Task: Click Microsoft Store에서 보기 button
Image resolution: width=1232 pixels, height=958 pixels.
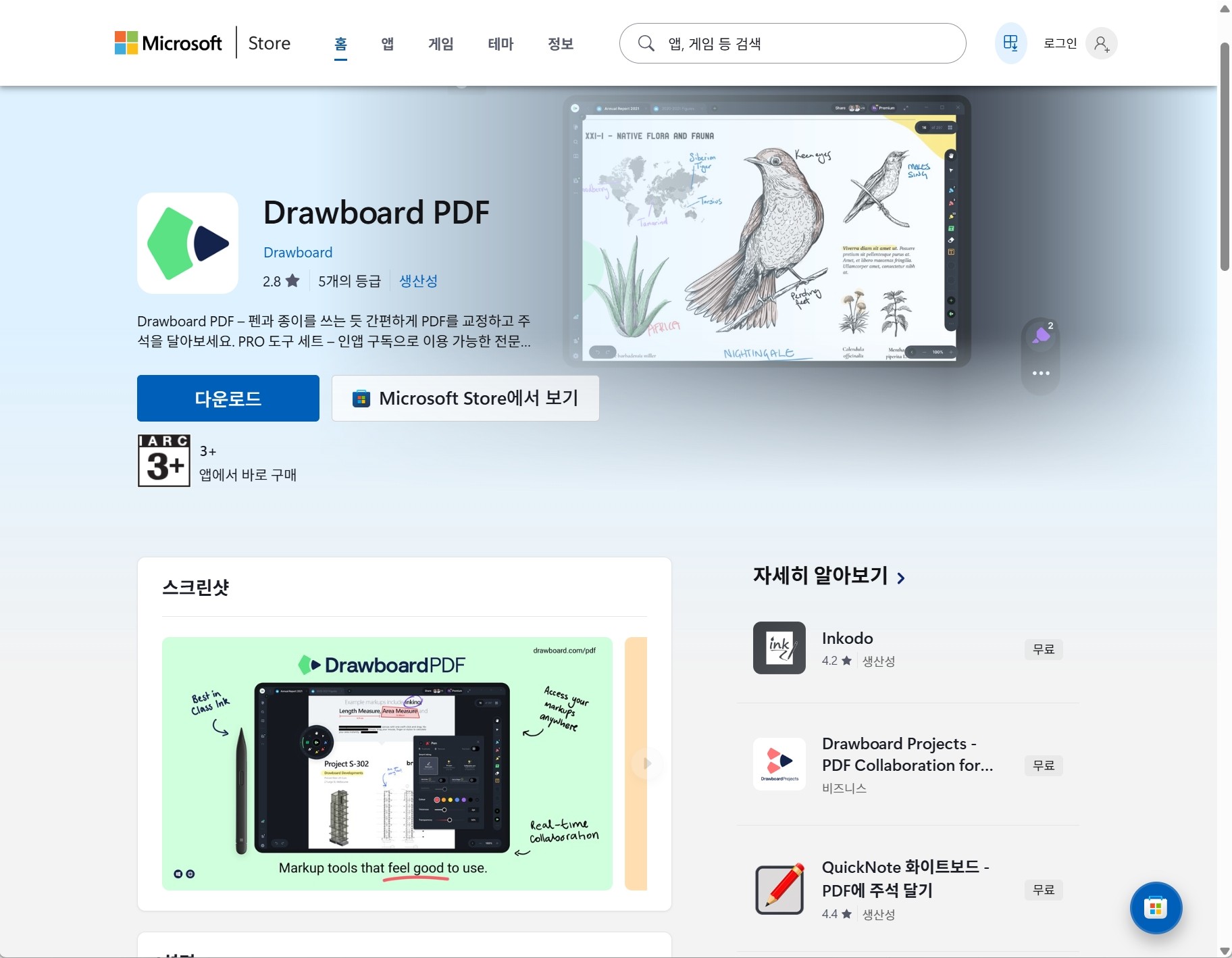Action: 465,398
